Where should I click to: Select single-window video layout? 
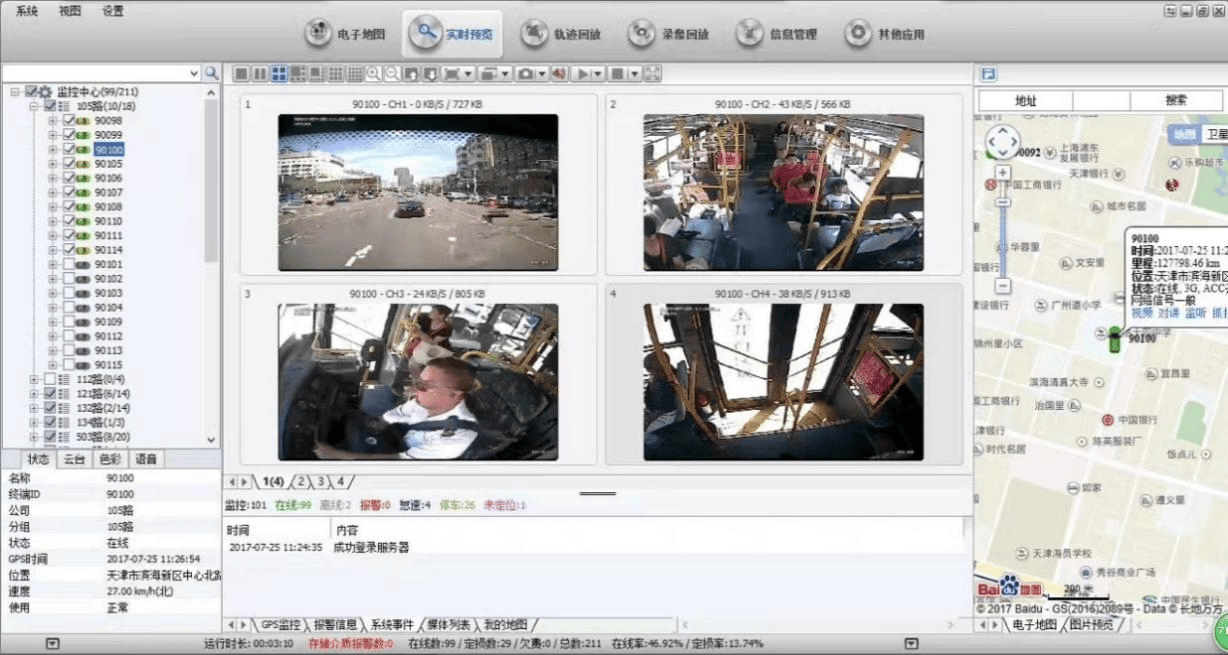coord(242,74)
